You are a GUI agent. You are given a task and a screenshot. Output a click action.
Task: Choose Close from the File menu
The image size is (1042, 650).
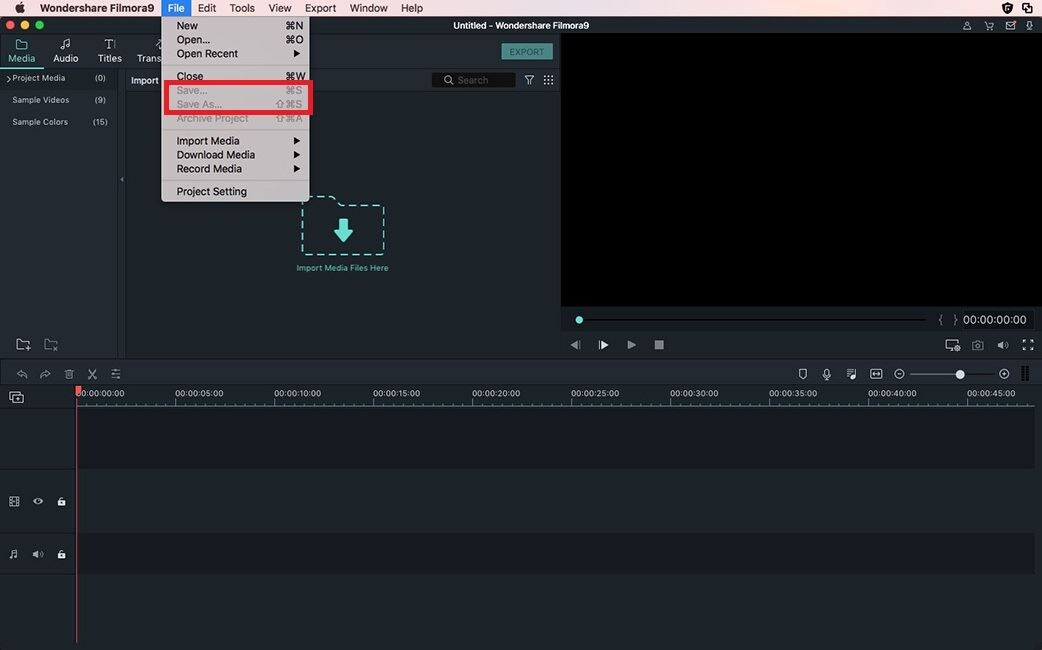pyautogui.click(x=235, y=76)
